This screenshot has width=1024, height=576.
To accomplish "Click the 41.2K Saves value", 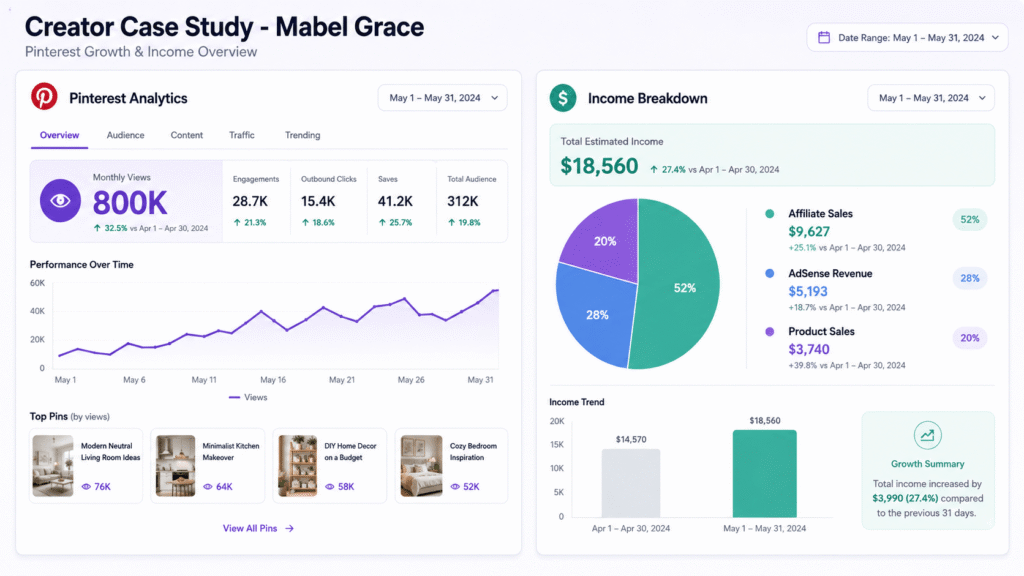I will tap(395, 201).
